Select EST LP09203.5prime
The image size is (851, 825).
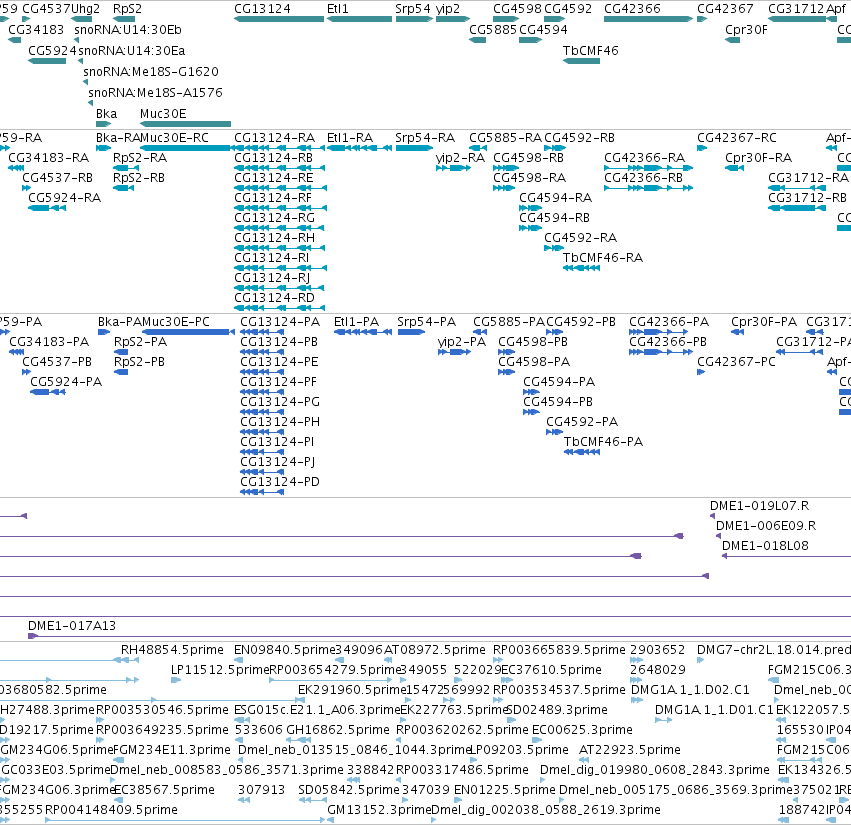point(519,750)
